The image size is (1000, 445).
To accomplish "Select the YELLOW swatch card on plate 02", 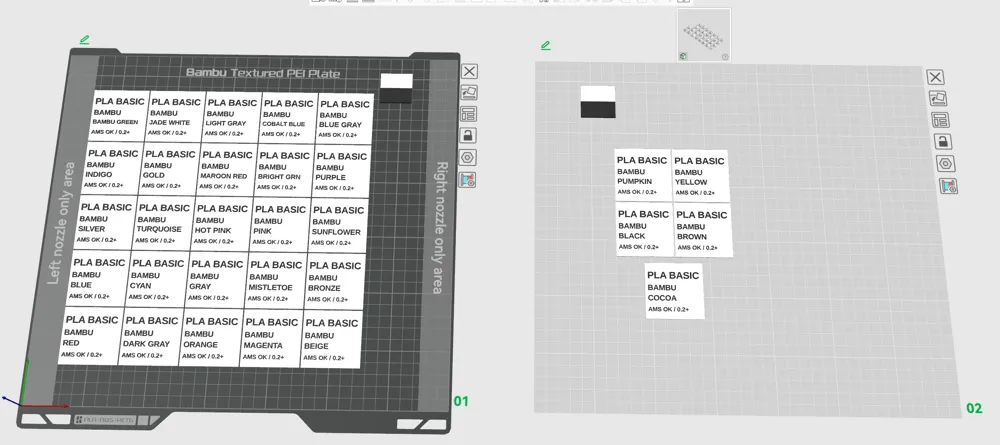I will click(701, 176).
